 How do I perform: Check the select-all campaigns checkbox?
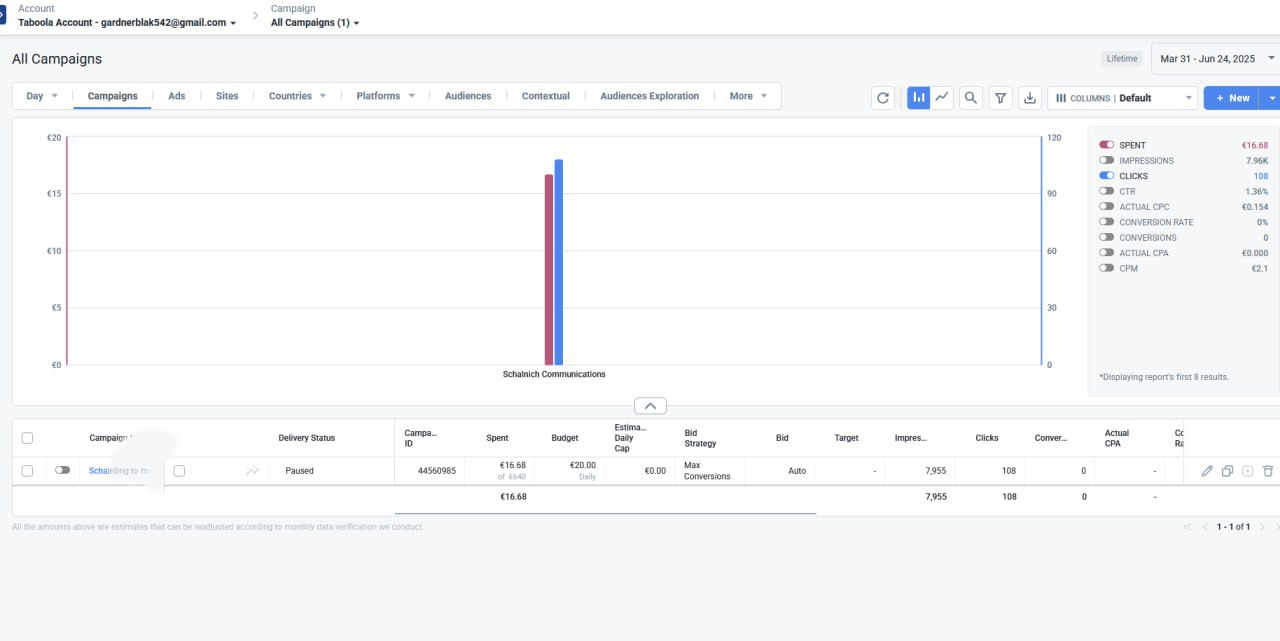27,437
